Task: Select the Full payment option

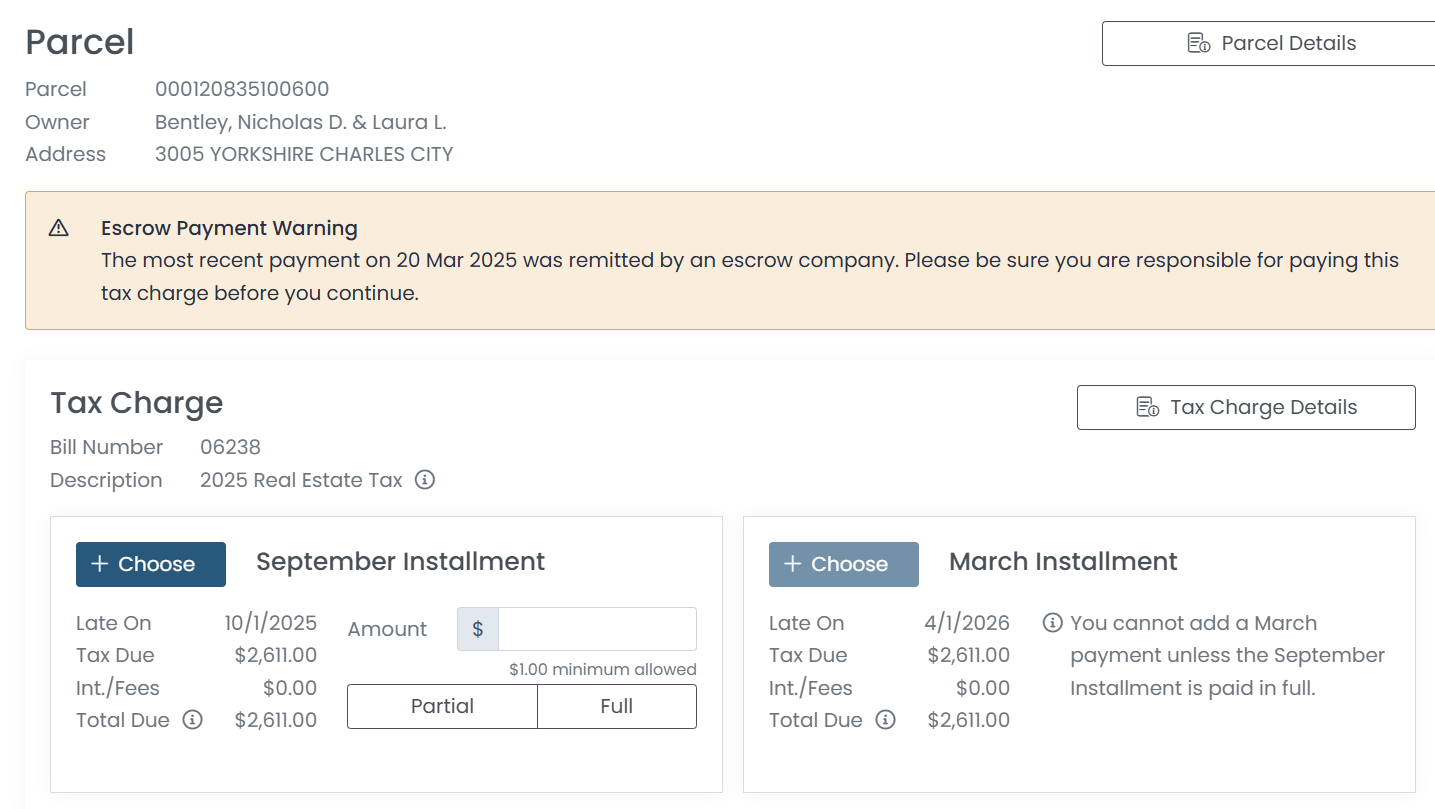Action: 616,706
